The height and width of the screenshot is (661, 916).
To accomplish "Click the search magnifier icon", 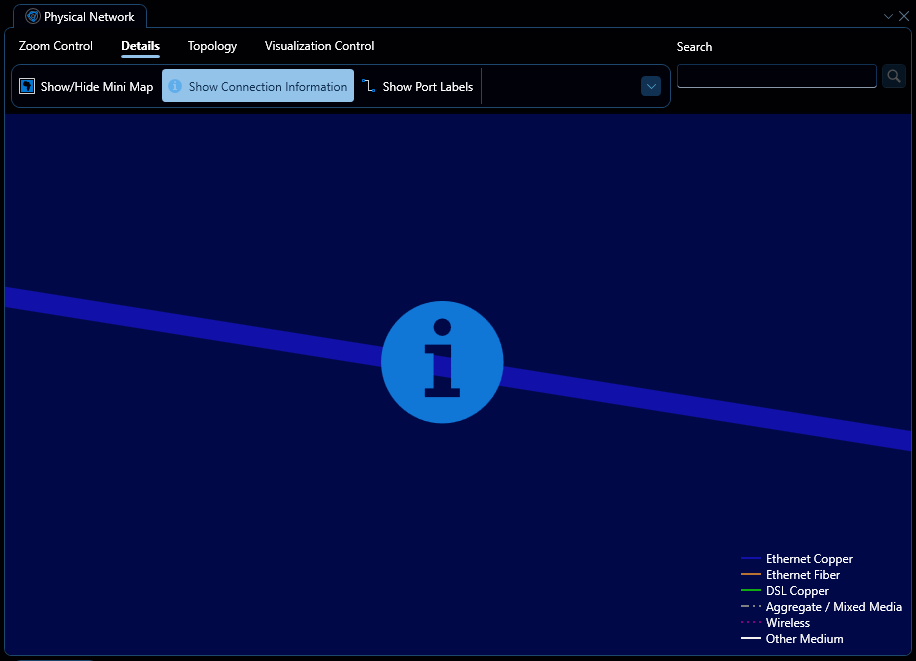I will (x=892, y=75).
